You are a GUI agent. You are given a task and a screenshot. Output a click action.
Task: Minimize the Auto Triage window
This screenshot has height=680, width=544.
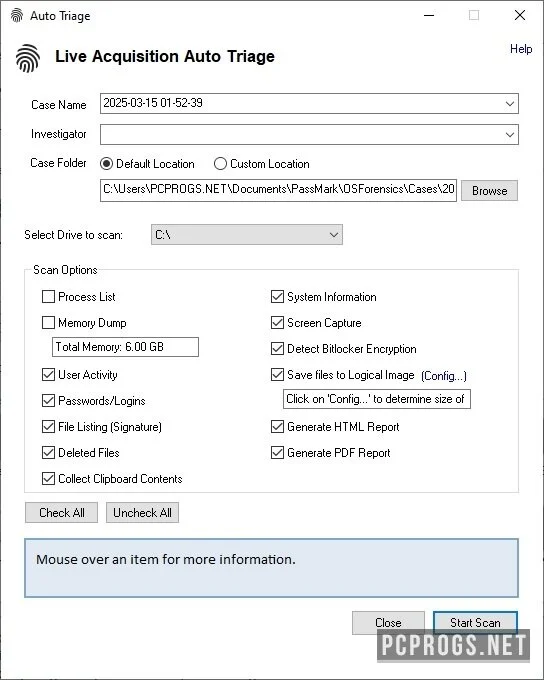[x=429, y=15]
